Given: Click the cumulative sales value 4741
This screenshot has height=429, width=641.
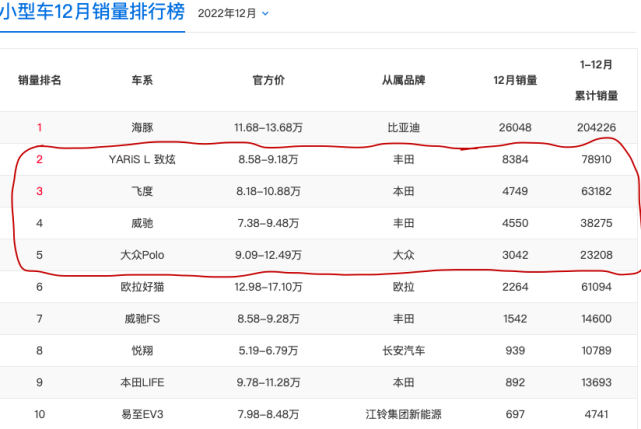Looking at the screenshot, I should (x=596, y=414).
